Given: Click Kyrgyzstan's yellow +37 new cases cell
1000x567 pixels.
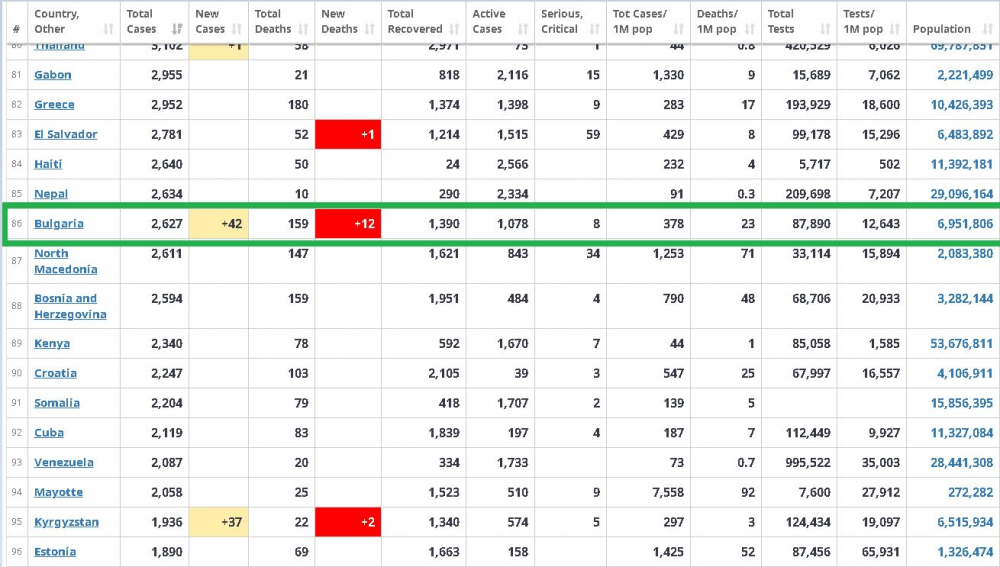Looking at the screenshot, I should tap(218, 522).
